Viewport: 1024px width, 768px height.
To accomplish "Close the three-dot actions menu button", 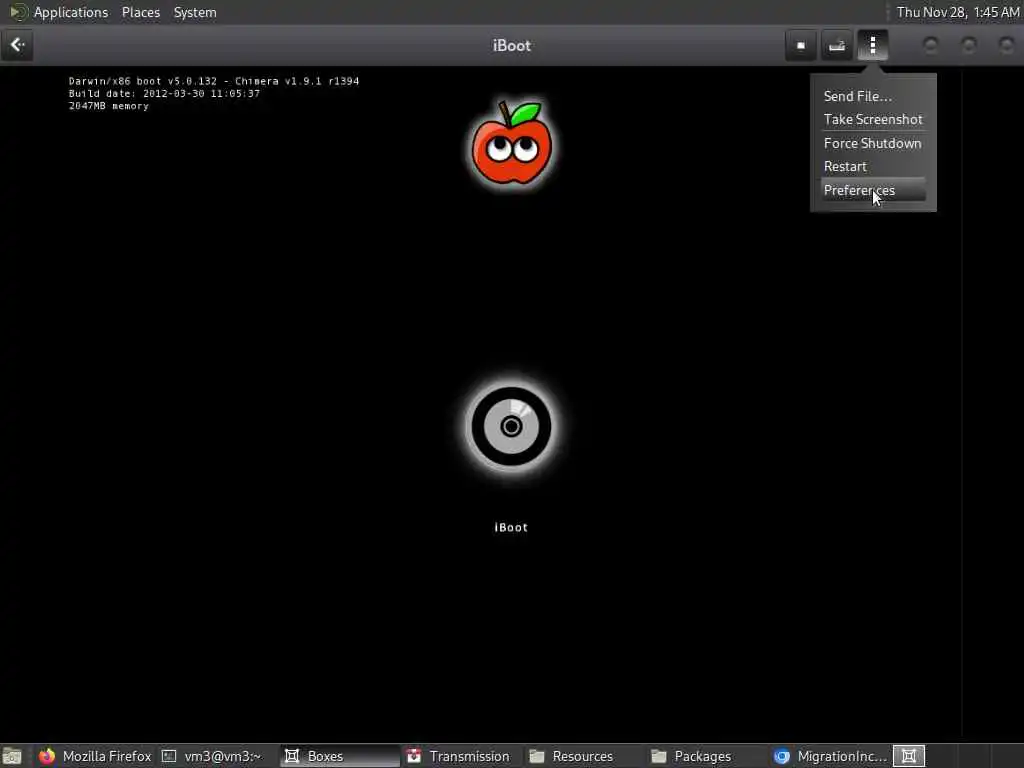I will tap(872, 45).
